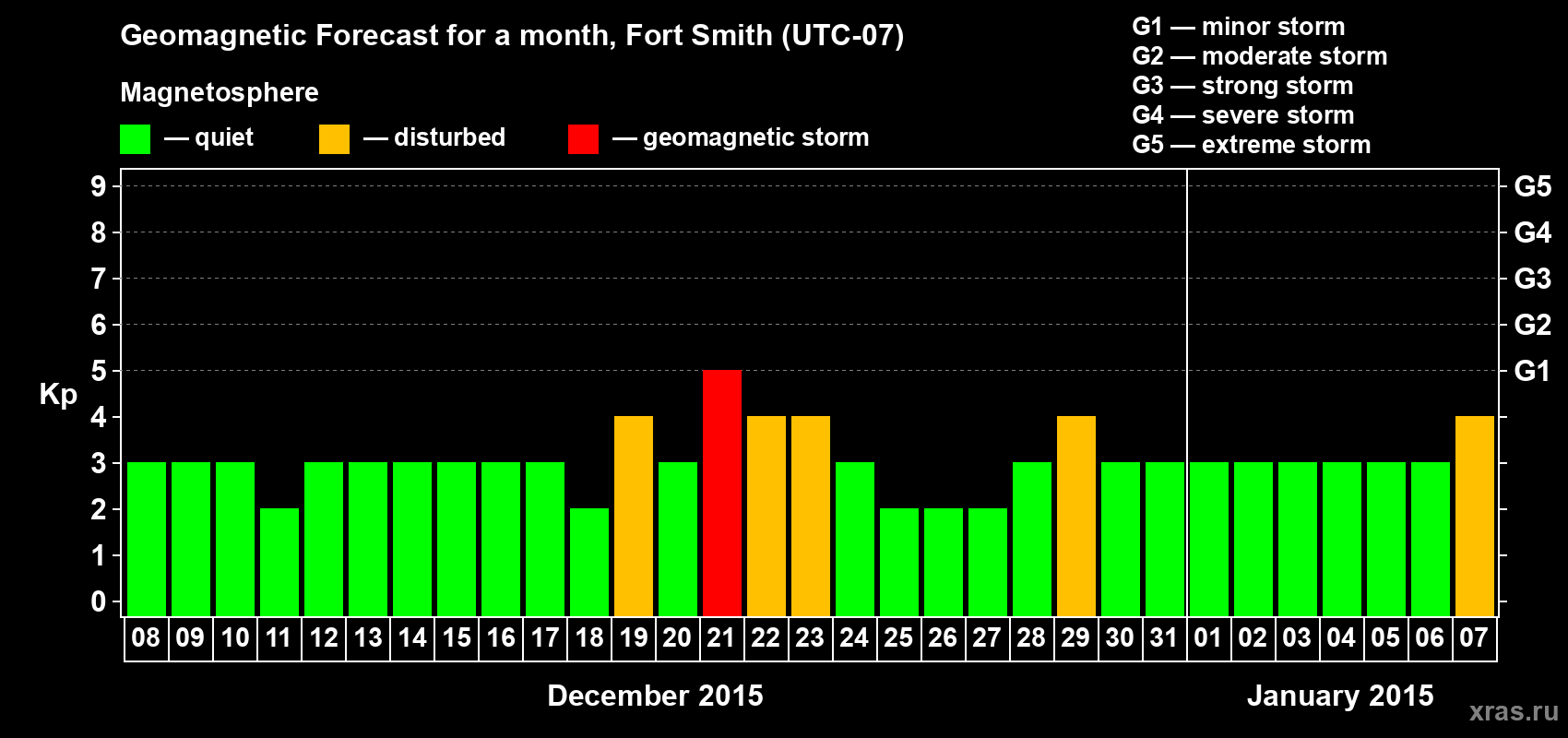Select the green bar for December 08

click(x=147, y=539)
